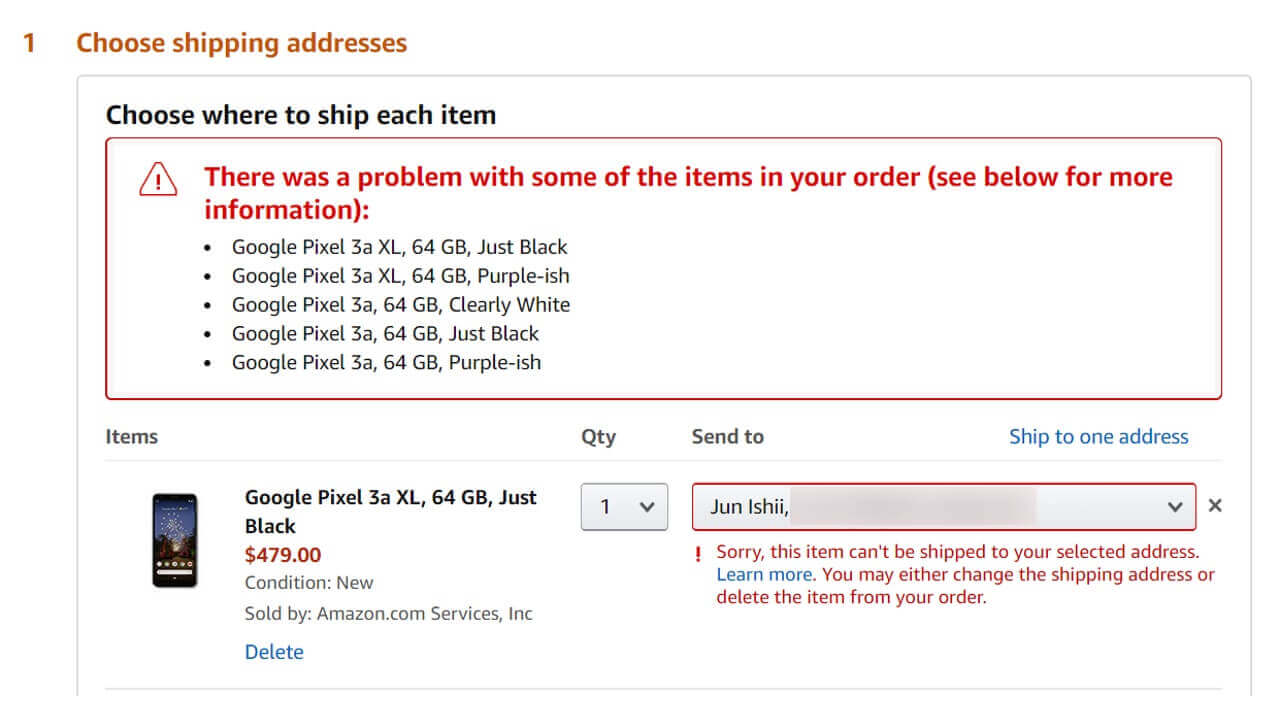This screenshot has width=1280, height=720.
Task: Click the small red exclamation mark icon
Action: pyautogui.click(x=698, y=553)
